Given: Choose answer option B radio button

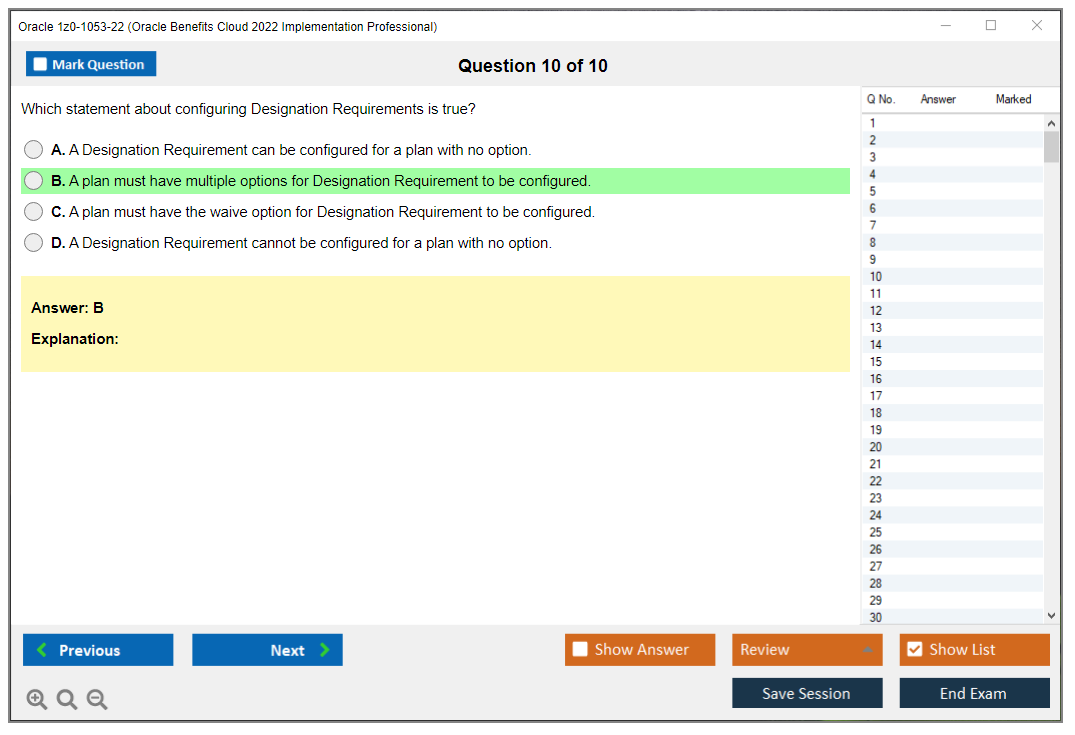Looking at the screenshot, I should click(34, 181).
